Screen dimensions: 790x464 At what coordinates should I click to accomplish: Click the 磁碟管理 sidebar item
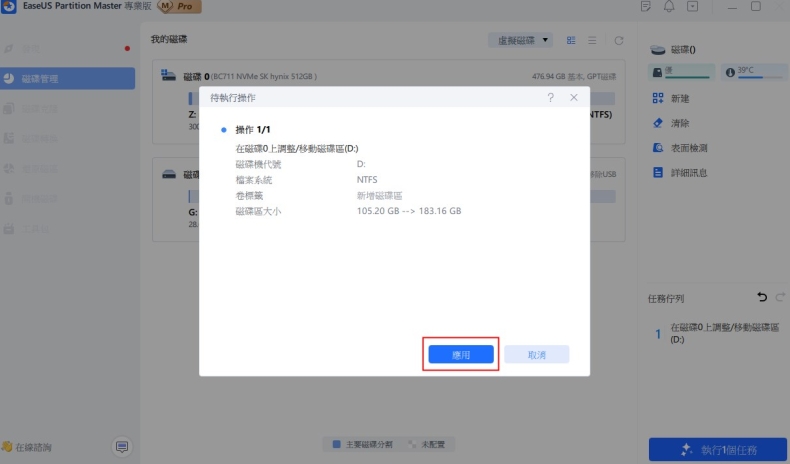coord(68,79)
